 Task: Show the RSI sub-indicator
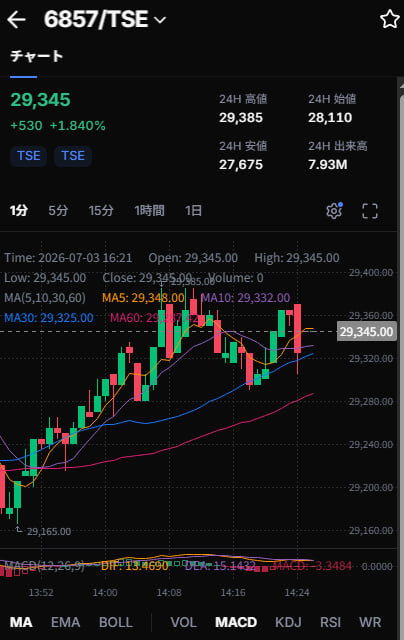(x=330, y=622)
